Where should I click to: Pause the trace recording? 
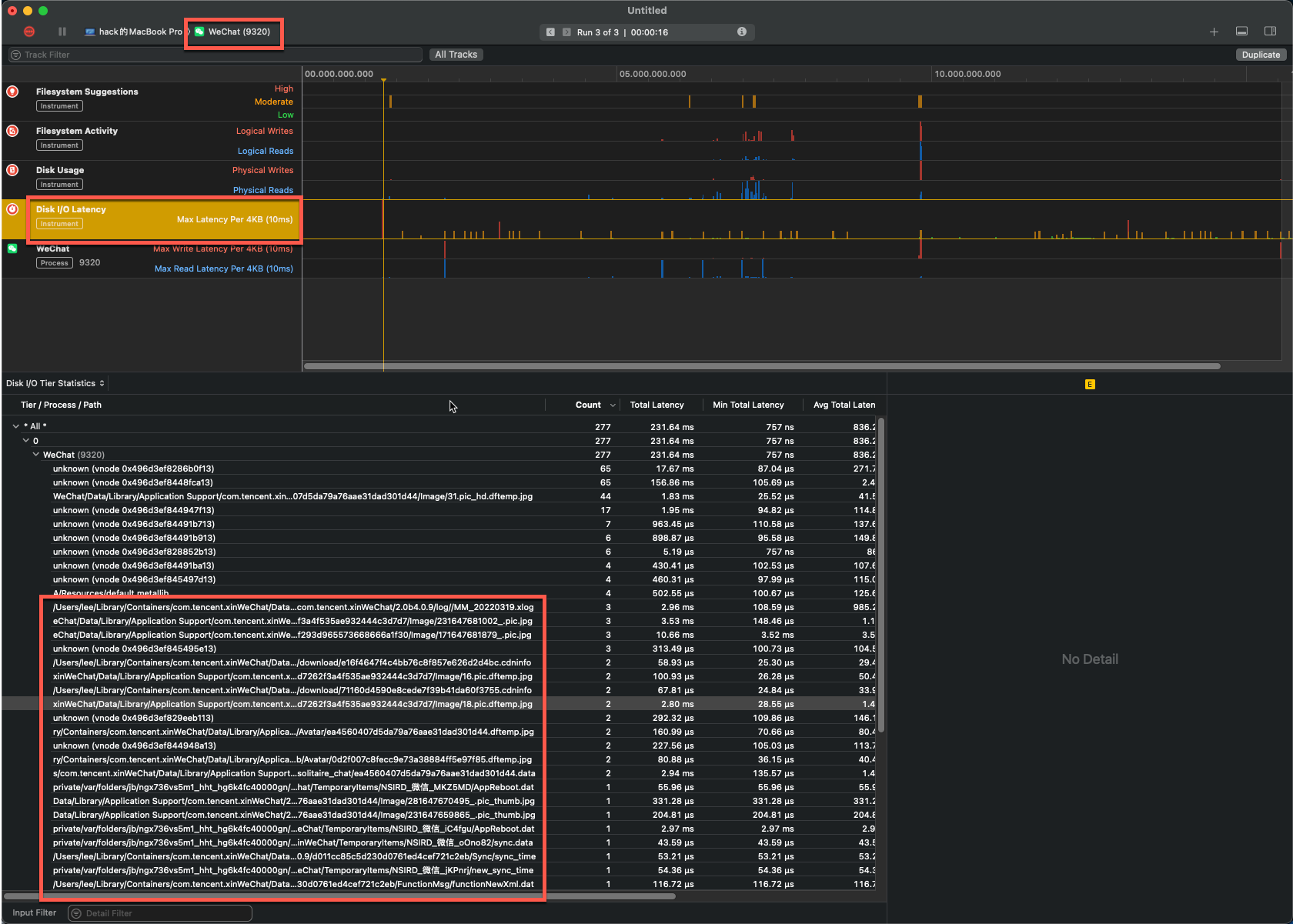click(62, 32)
